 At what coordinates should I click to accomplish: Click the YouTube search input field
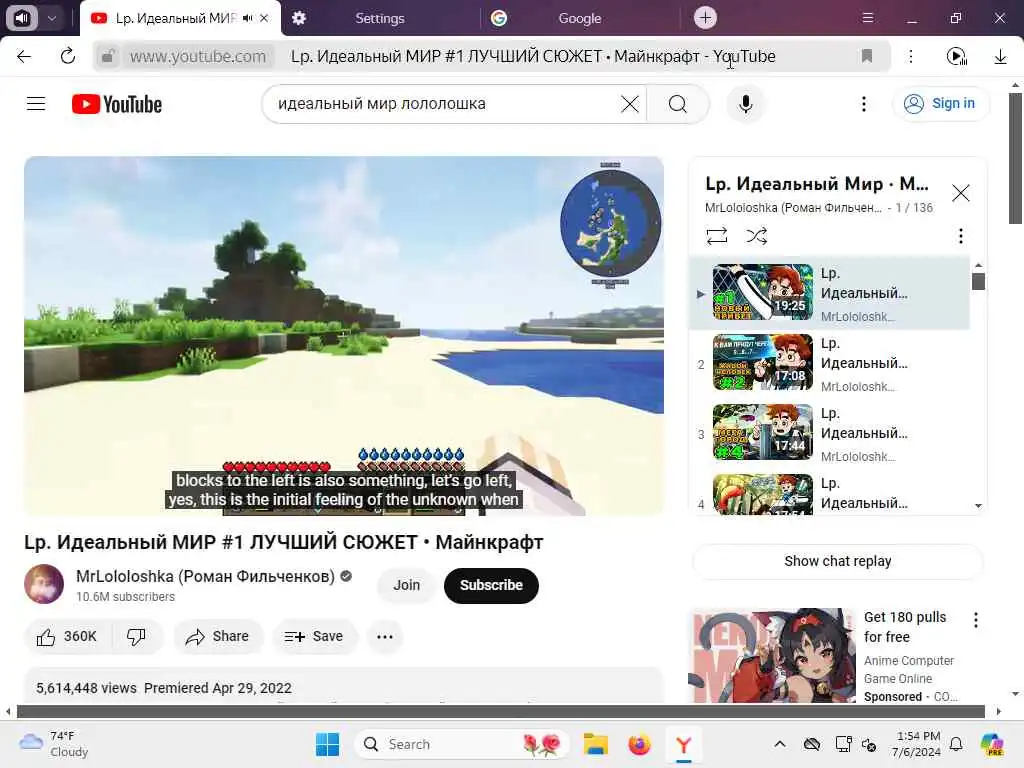pos(447,104)
